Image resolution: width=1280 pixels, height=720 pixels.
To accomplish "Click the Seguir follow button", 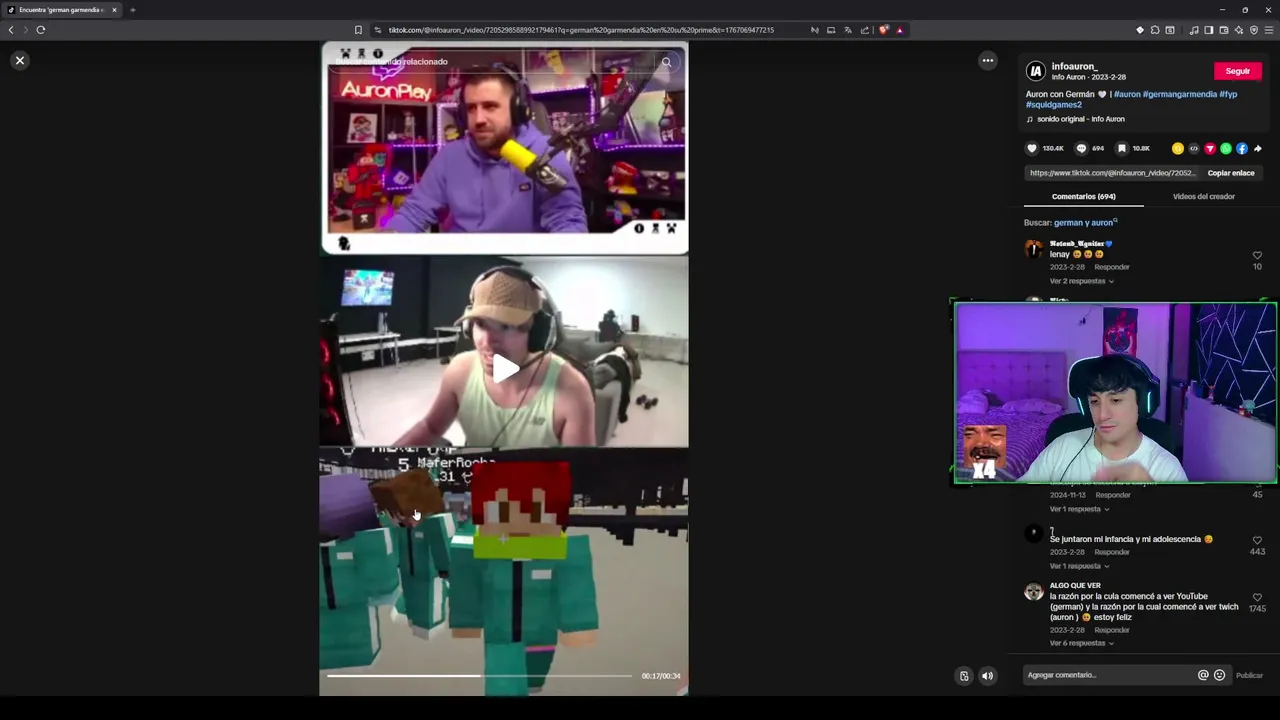I will [1238, 71].
